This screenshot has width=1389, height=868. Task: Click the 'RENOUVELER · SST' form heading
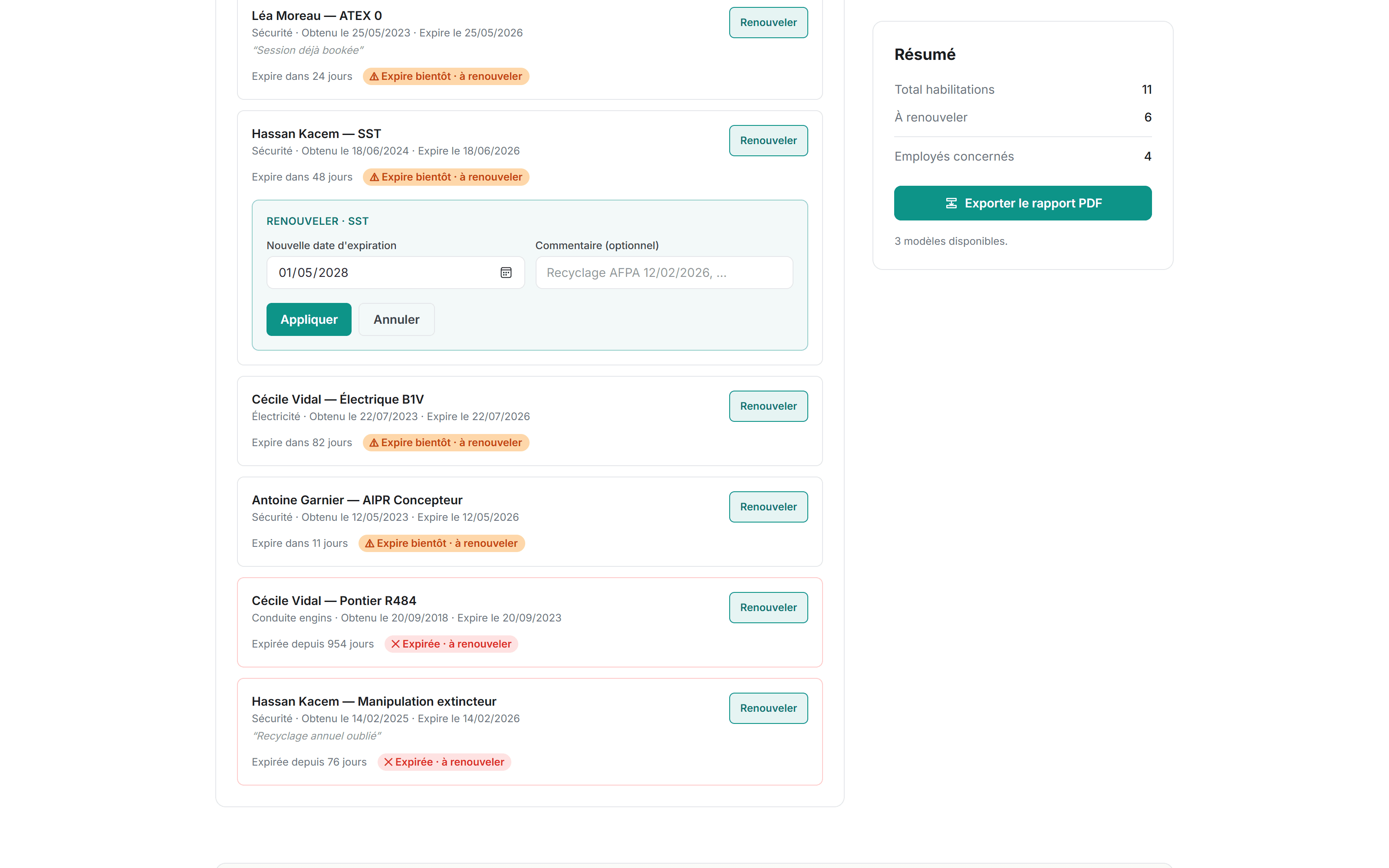pyautogui.click(x=317, y=221)
